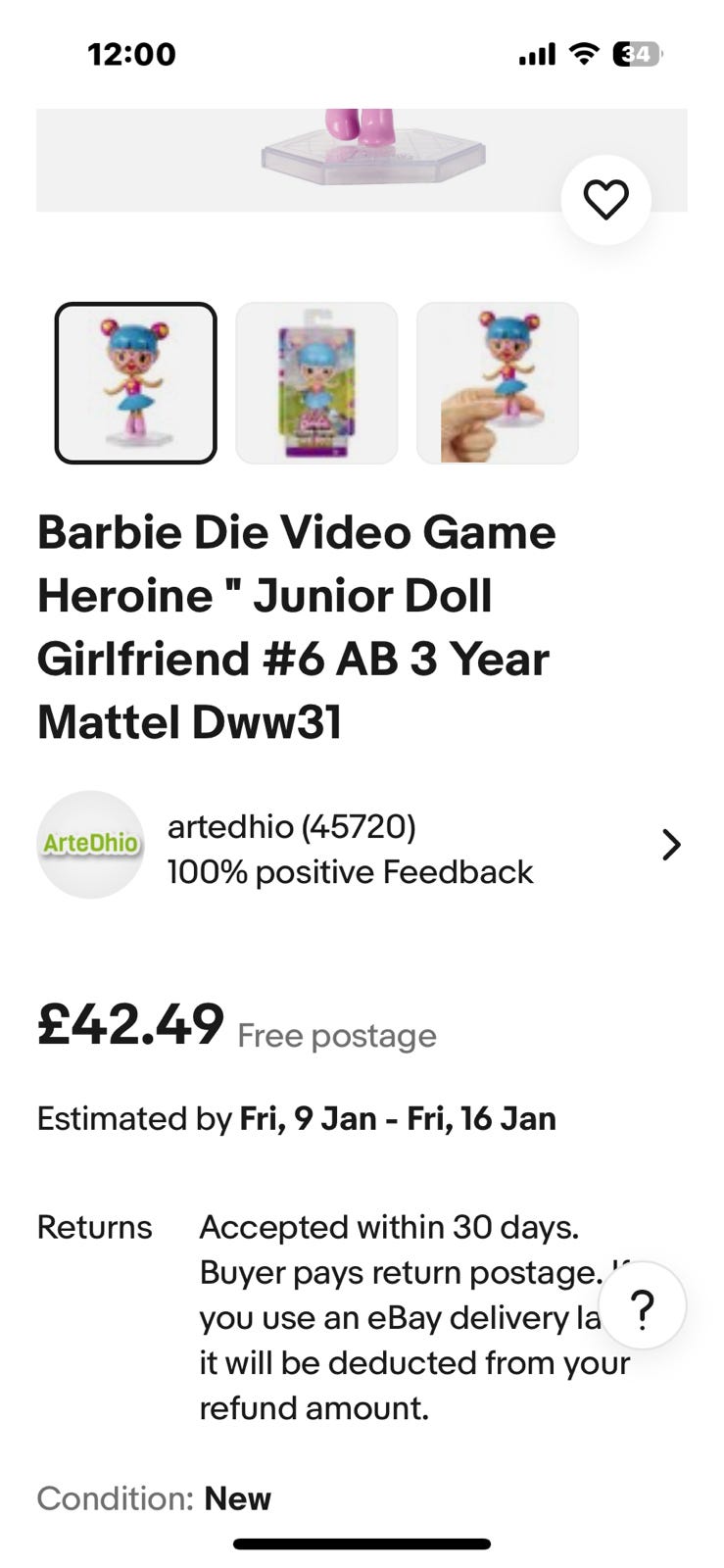Tap the ArteDhio seller logo
This screenshot has height=1568, width=724.
pyautogui.click(x=90, y=845)
